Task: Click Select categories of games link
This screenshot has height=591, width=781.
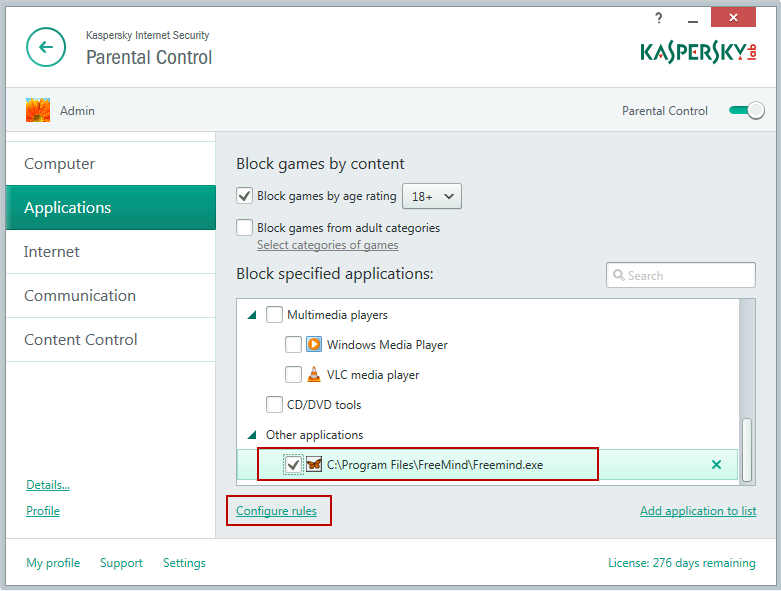Action: coord(327,245)
